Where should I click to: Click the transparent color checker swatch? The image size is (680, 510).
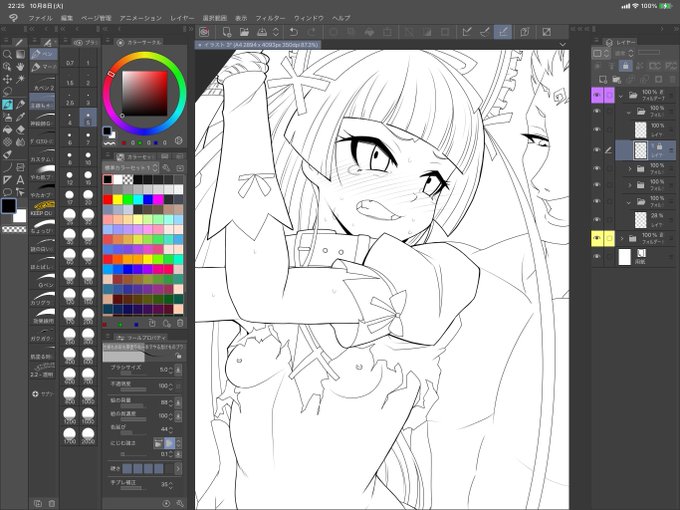pos(14,229)
